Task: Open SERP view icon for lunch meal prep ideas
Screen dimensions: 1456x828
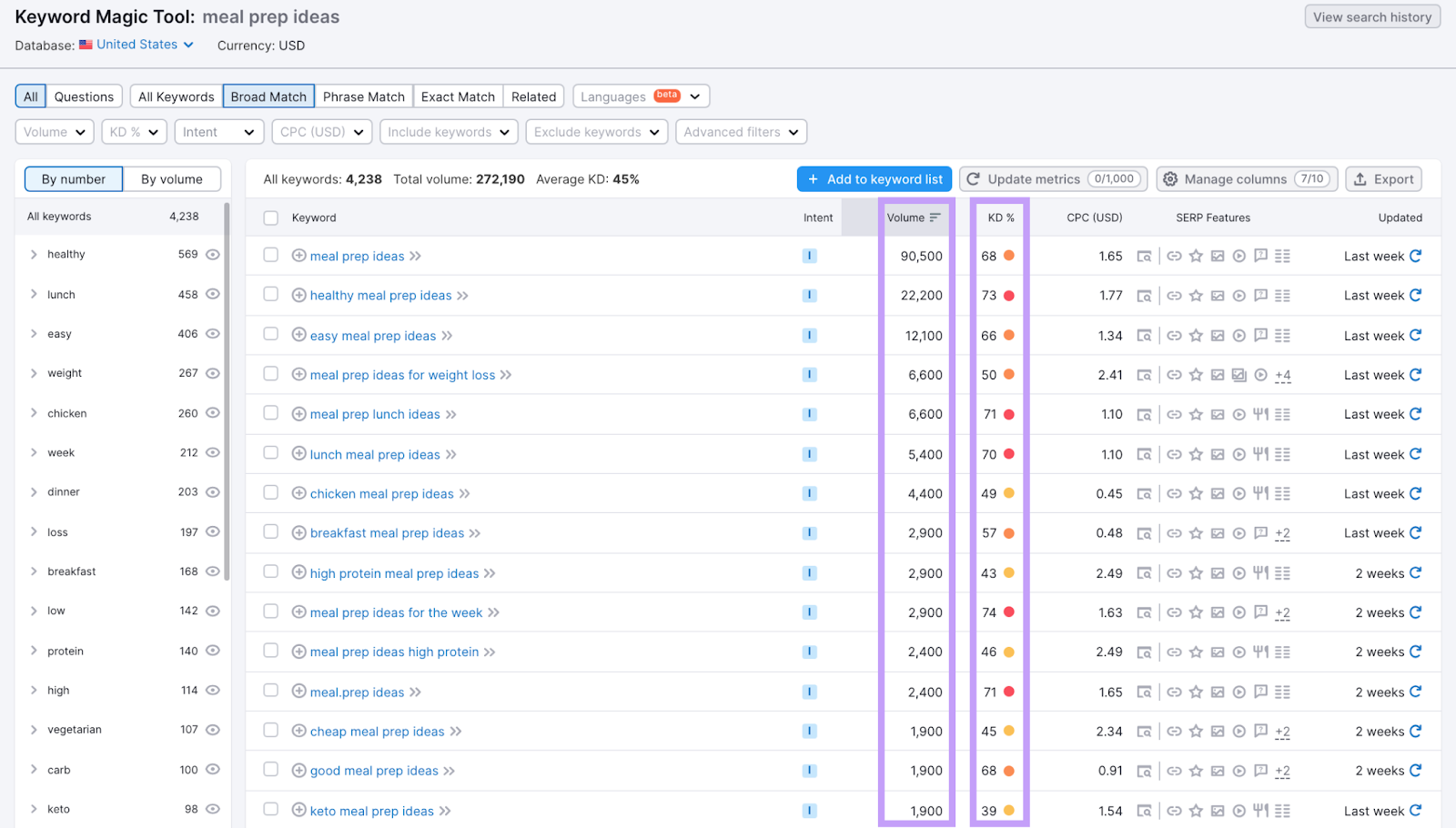Action: tap(1144, 454)
